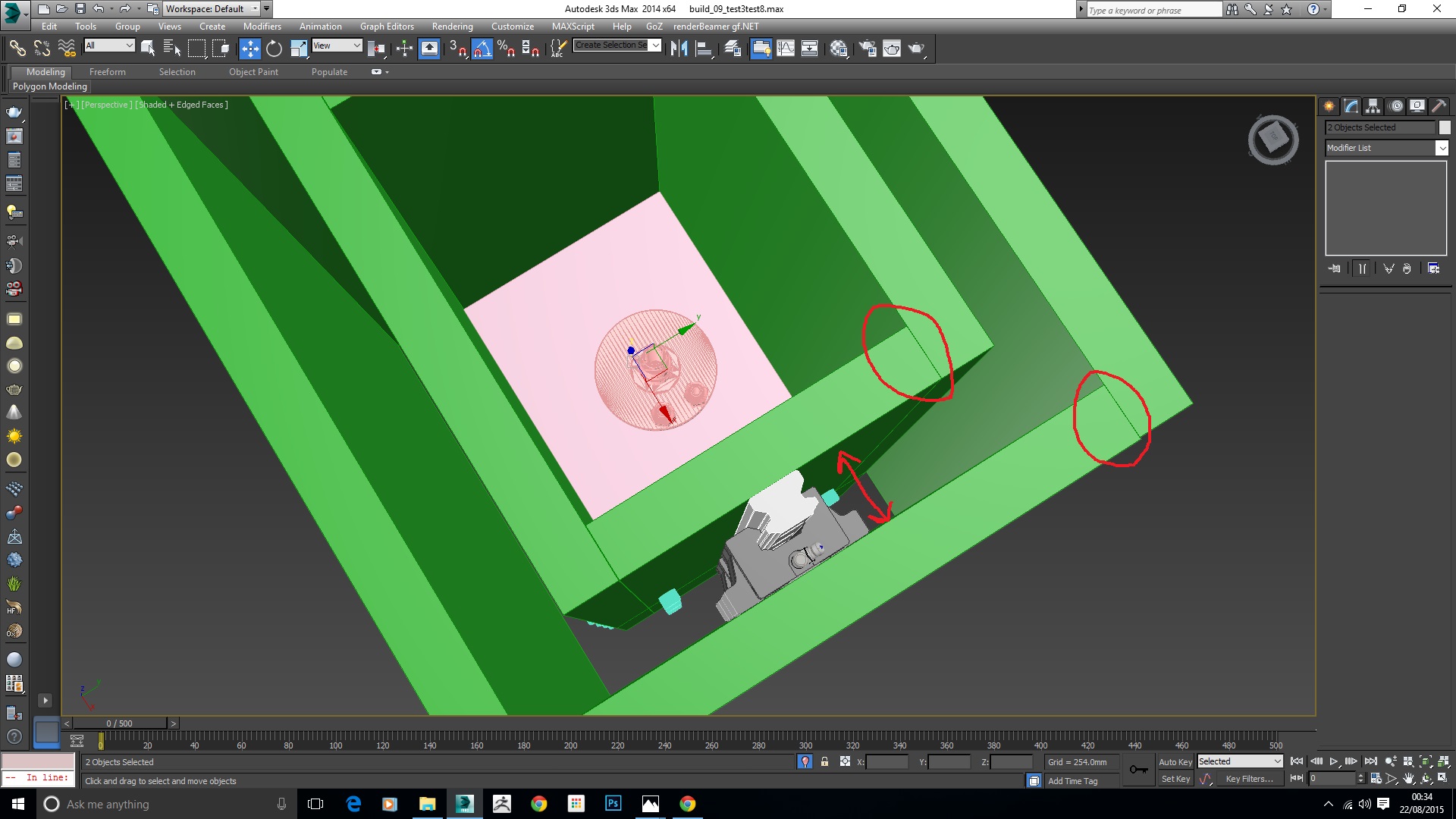The image size is (1456, 819).
Task: Open the selection filter All dropdown
Action: [109, 45]
